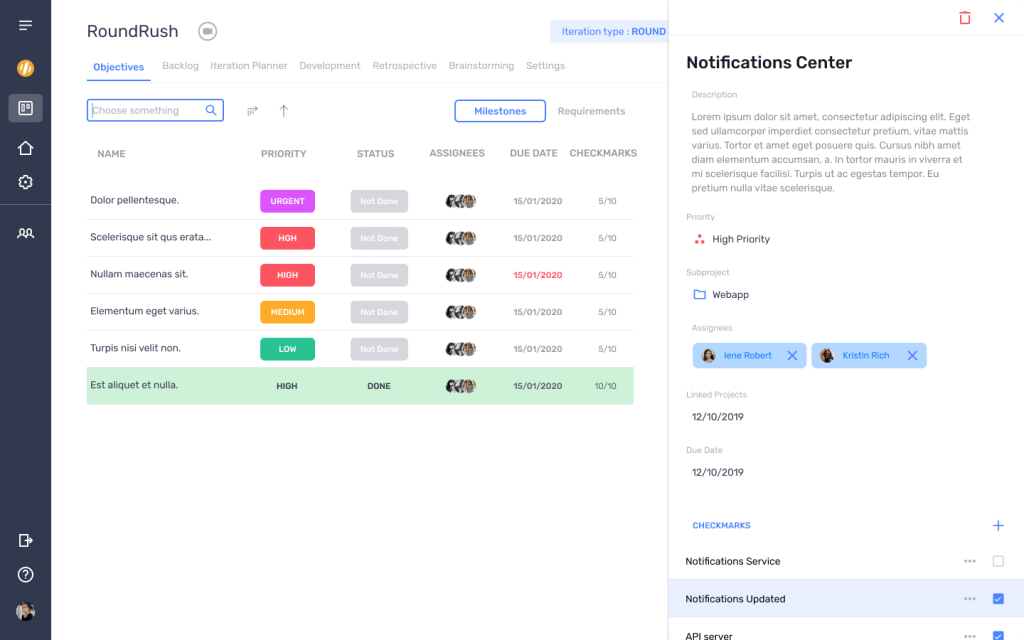This screenshot has width=1024, height=640.
Task: Open the Iteration type selector
Action: click(x=610, y=32)
